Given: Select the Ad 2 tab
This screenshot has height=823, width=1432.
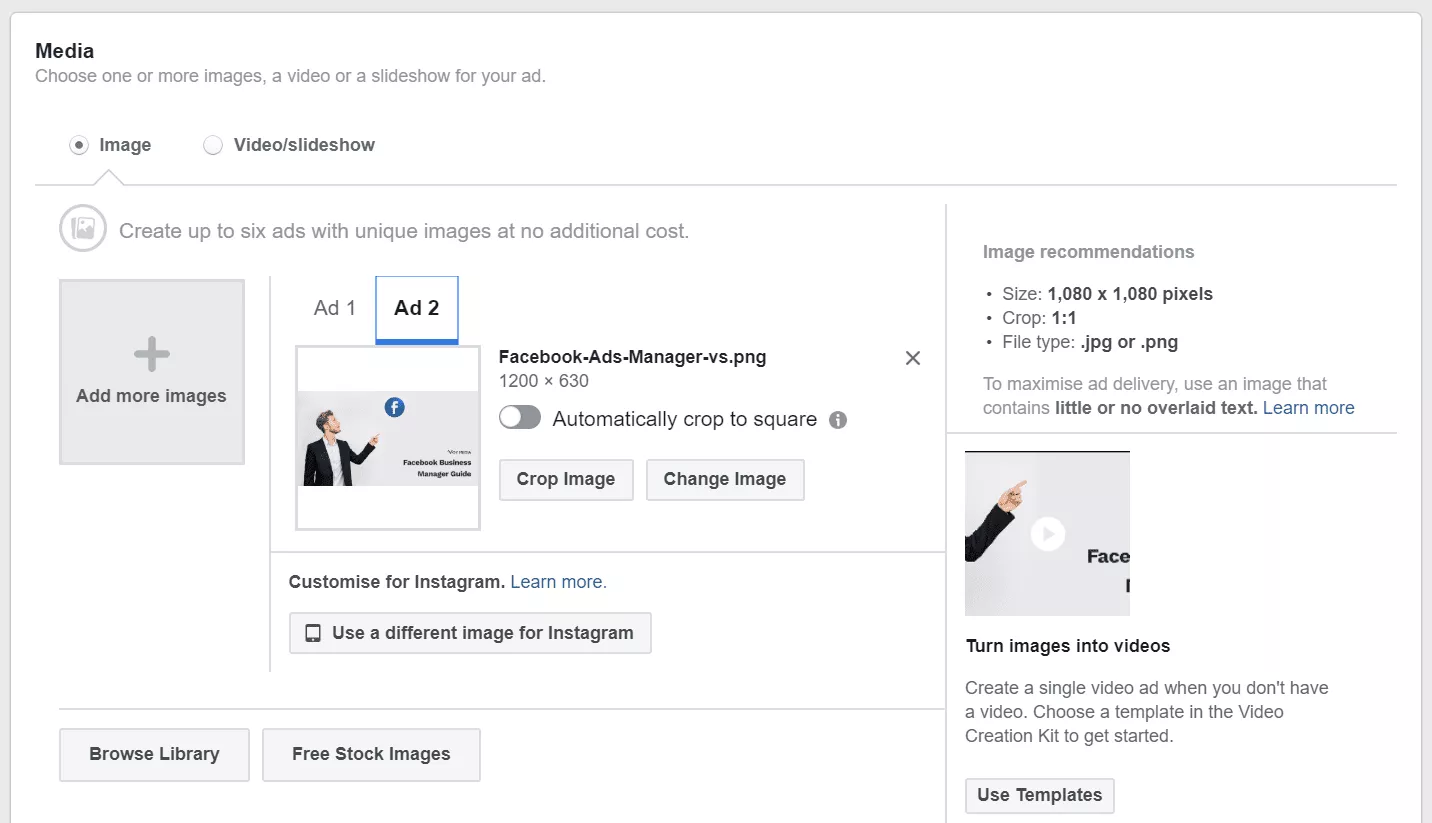Looking at the screenshot, I should click(416, 308).
